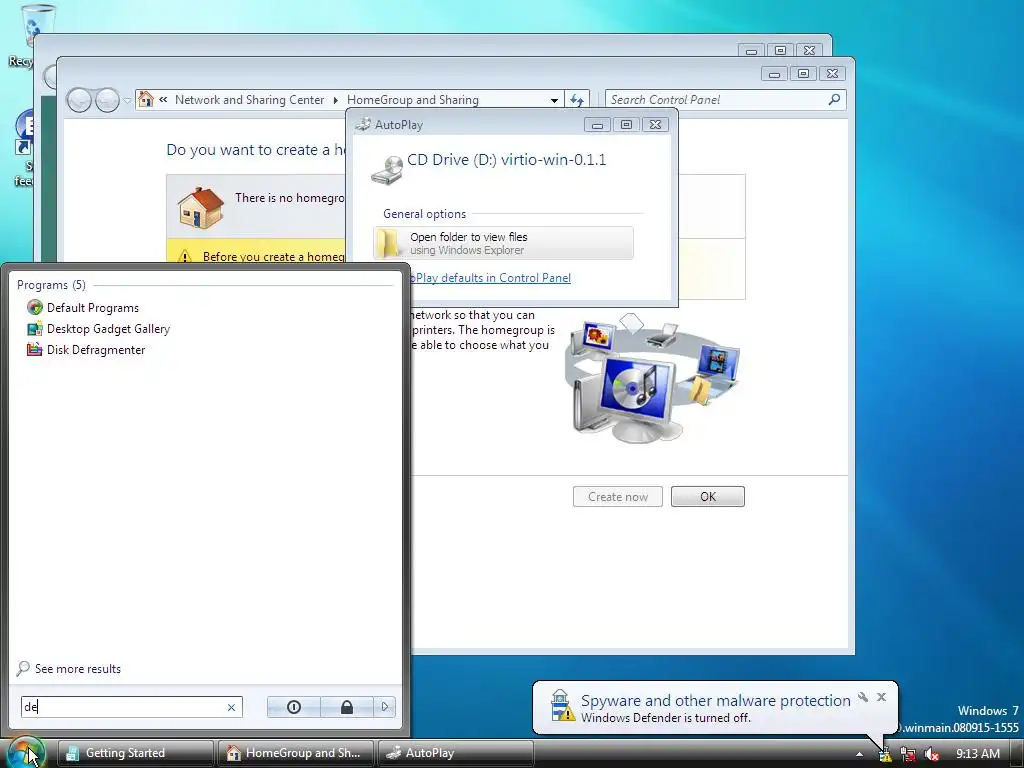Close the HomeGroup and Sharing window

[832, 73]
